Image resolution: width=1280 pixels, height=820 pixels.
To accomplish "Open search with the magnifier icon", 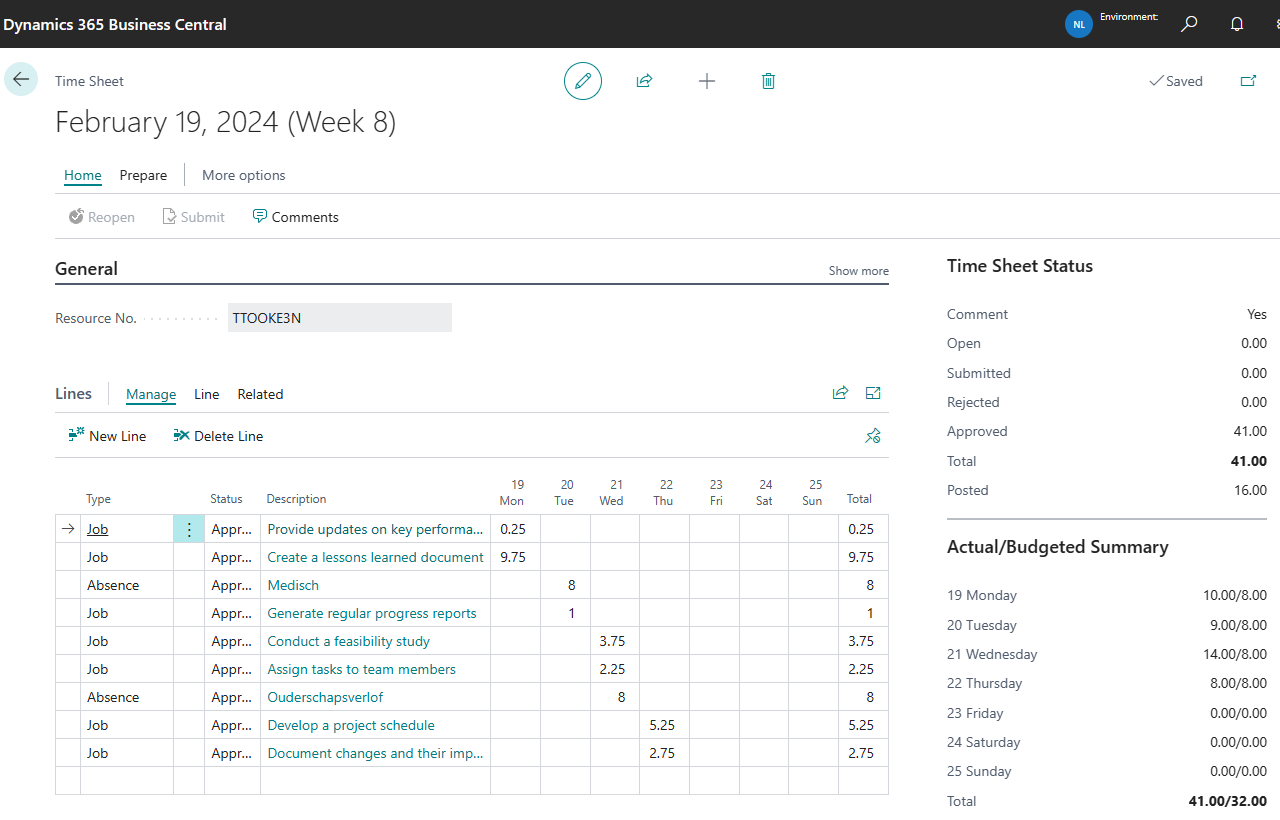I will coord(1189,23).
